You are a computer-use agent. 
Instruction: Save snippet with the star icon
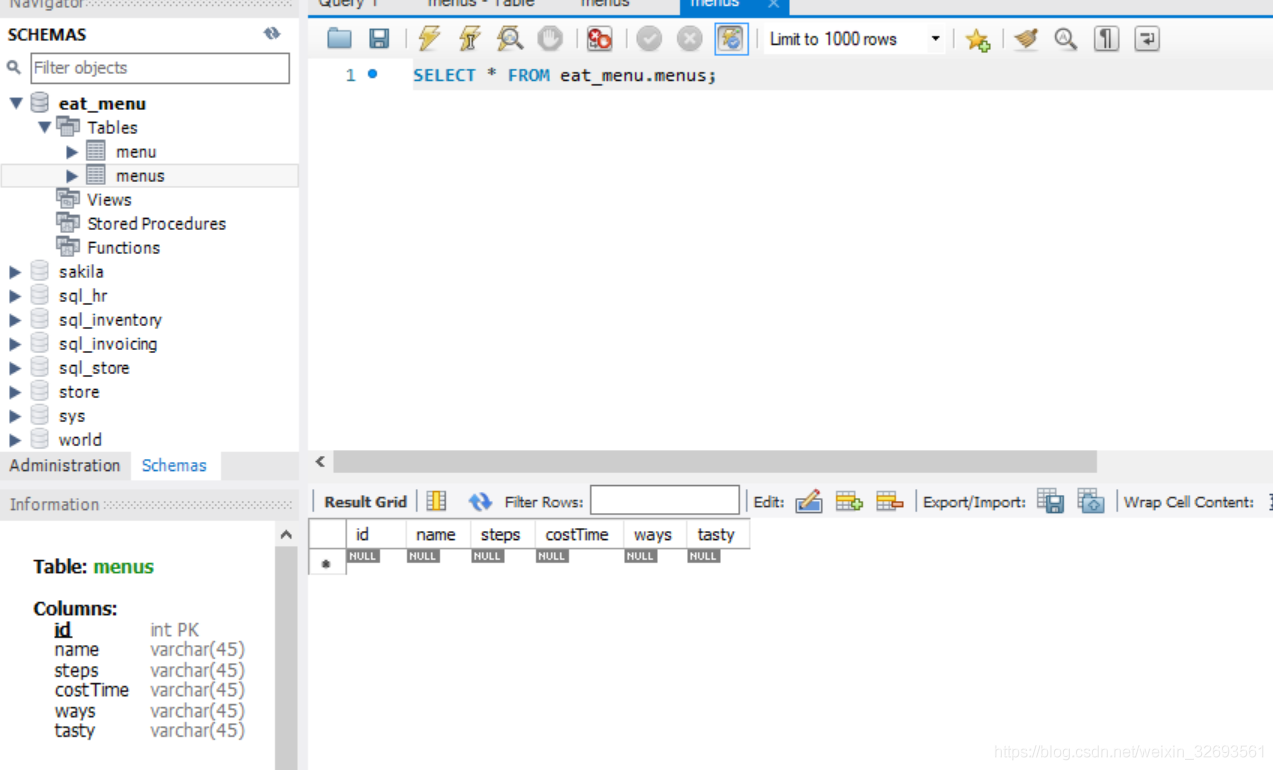tap(977, 40)
